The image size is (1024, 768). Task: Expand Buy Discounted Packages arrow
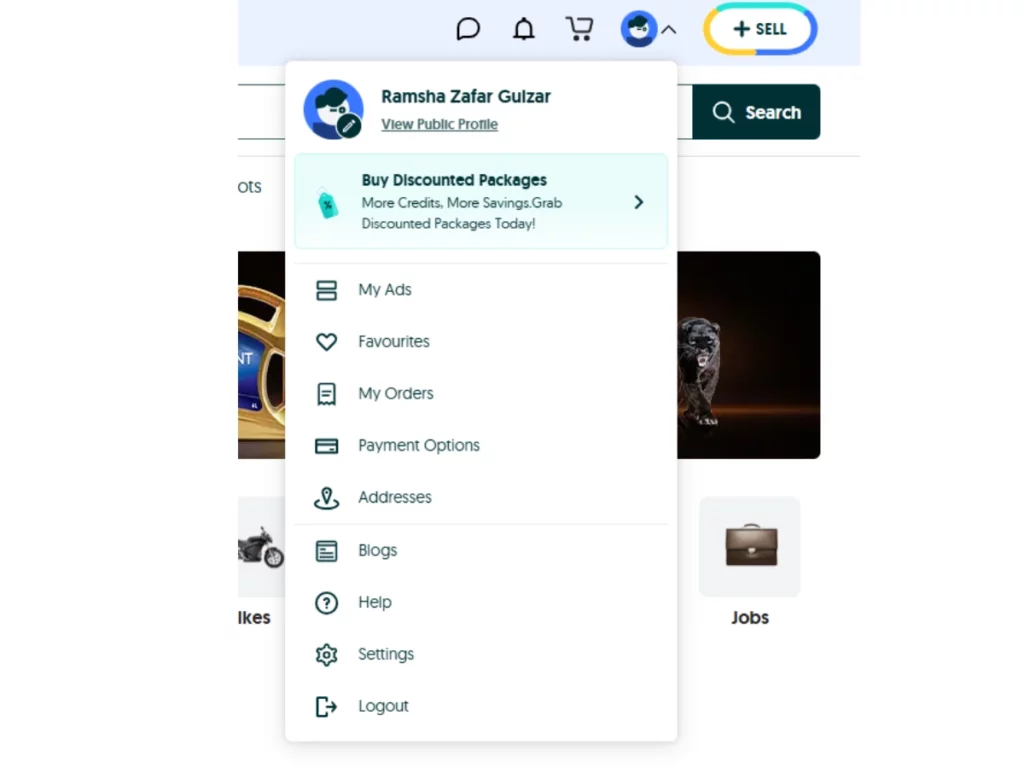click(638, 202)
